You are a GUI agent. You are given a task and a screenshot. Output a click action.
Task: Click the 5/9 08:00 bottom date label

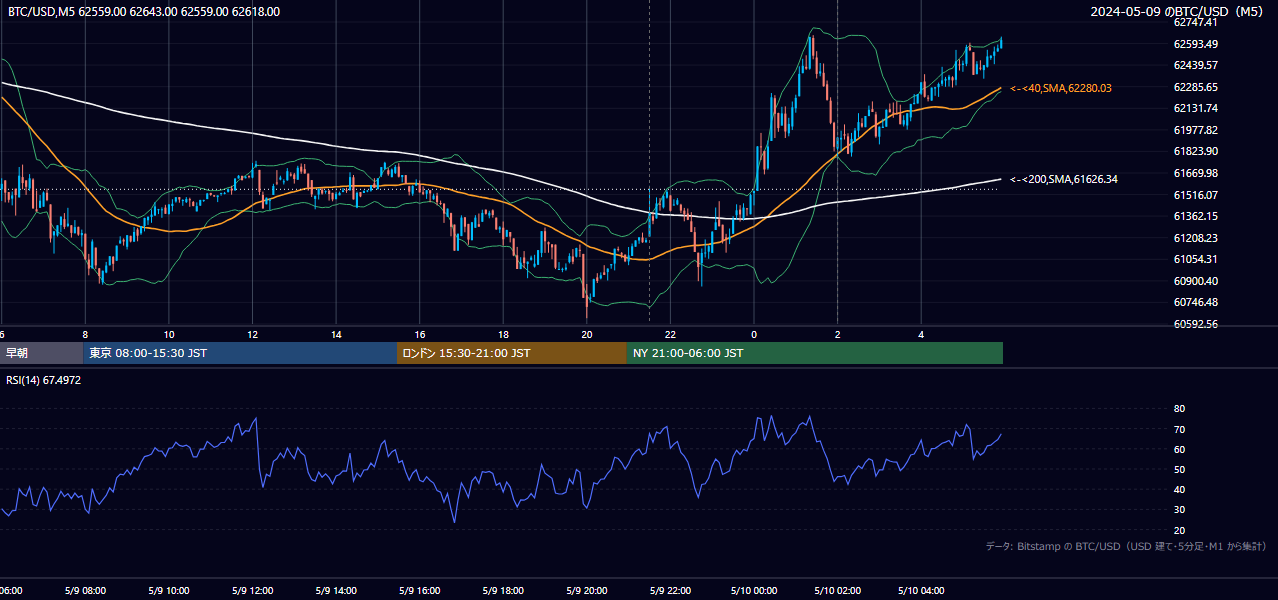click(85, 591)
